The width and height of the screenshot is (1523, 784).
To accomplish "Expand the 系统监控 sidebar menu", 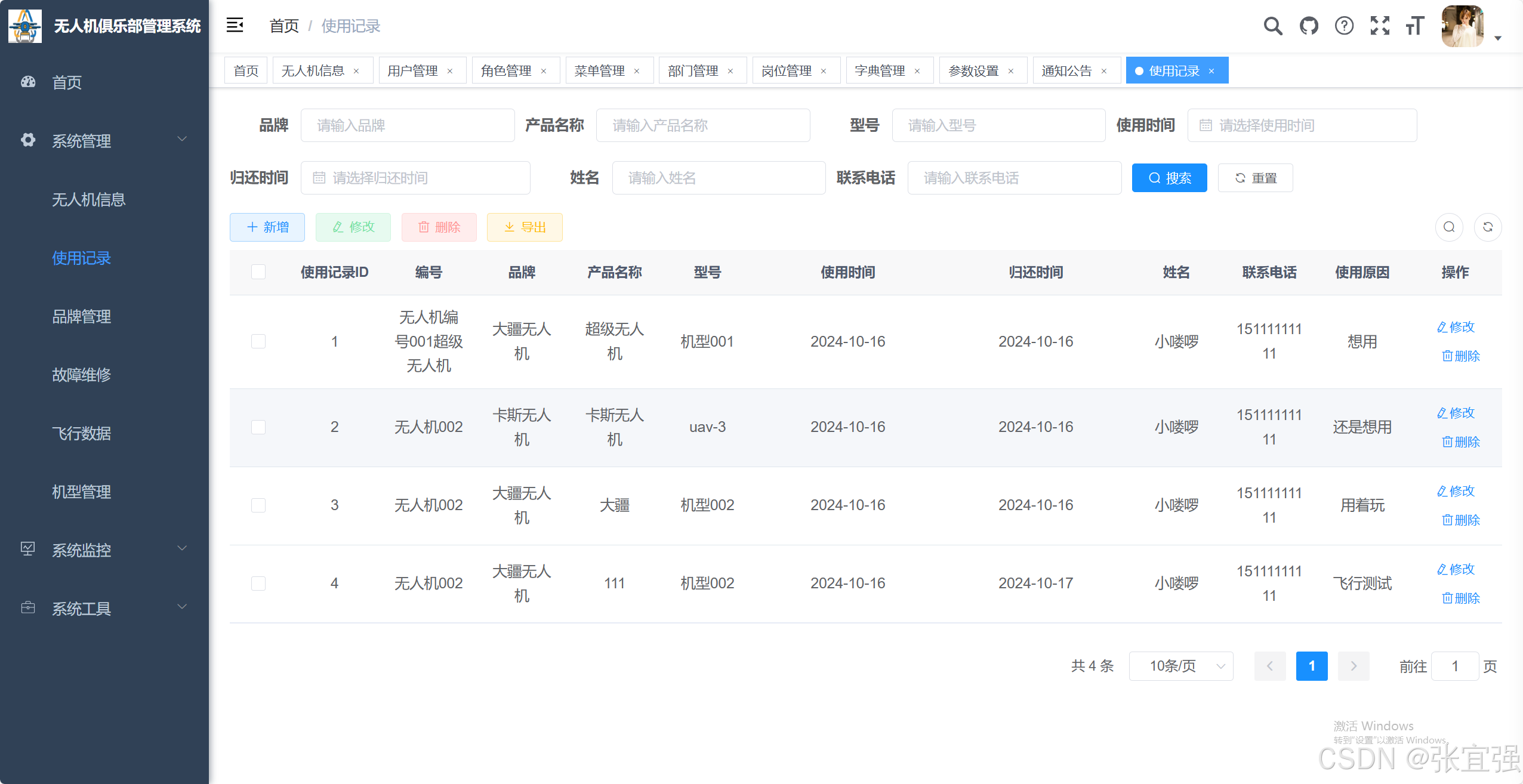I will (x=81, y=550).
